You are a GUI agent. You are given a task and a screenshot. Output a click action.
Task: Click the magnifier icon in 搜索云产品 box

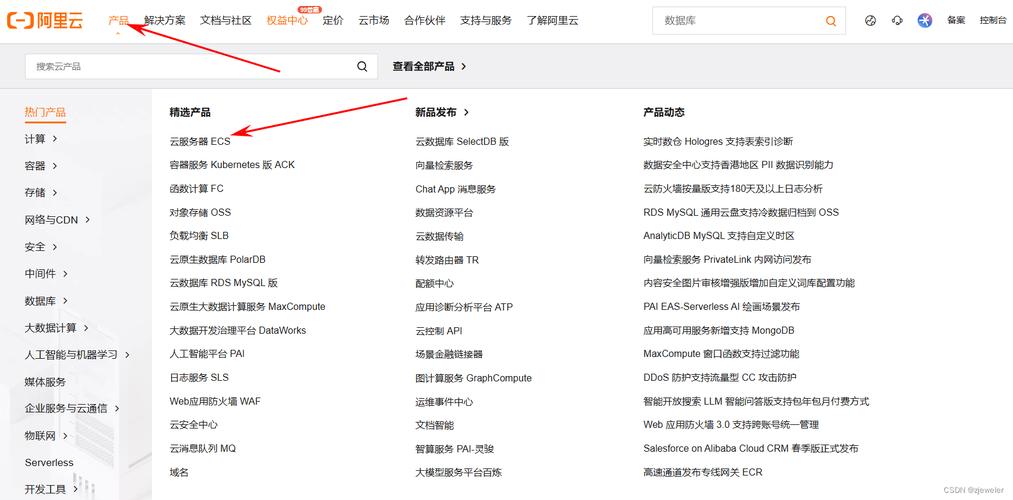[x=362, y=66]
